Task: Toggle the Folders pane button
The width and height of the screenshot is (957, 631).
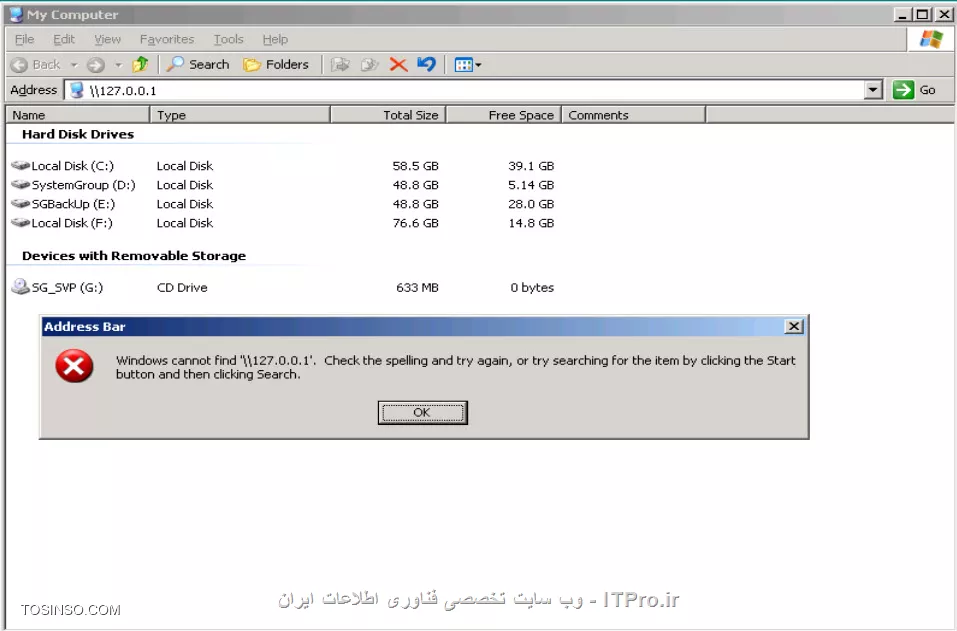Action: [276, 64]
